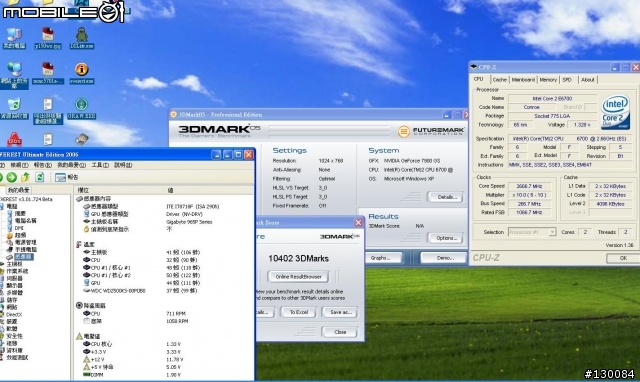640x382 pixels.
Task: Open the p150ws.jpg desktop file icon
Action: pyautogui.click(x=48, y=39)
